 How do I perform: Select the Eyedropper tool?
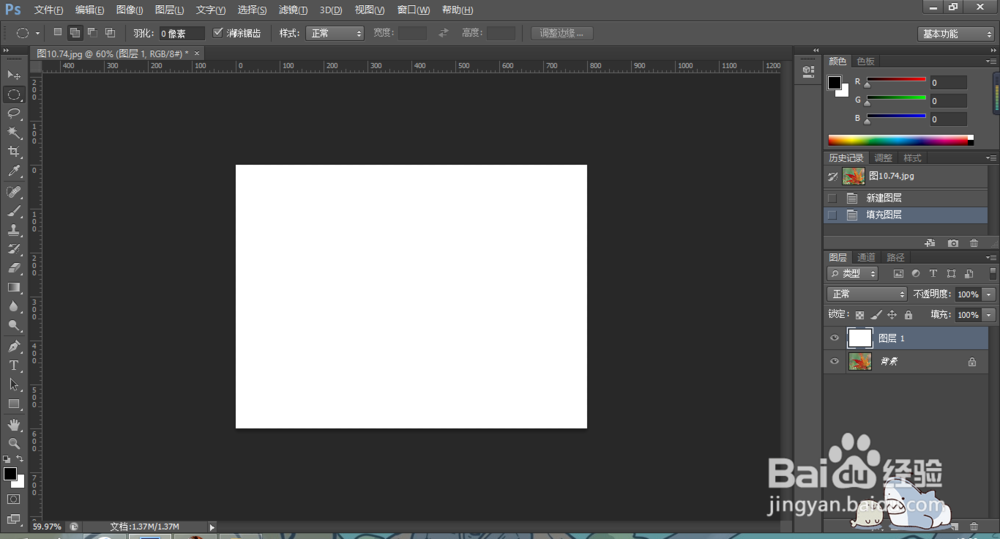point(13,171)
